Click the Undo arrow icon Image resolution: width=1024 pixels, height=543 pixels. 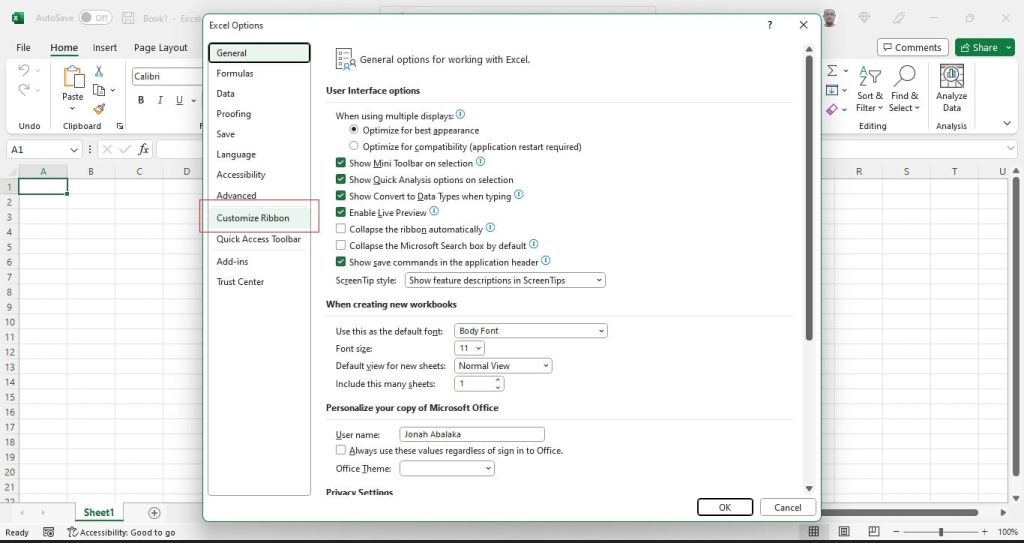[24, 70]
